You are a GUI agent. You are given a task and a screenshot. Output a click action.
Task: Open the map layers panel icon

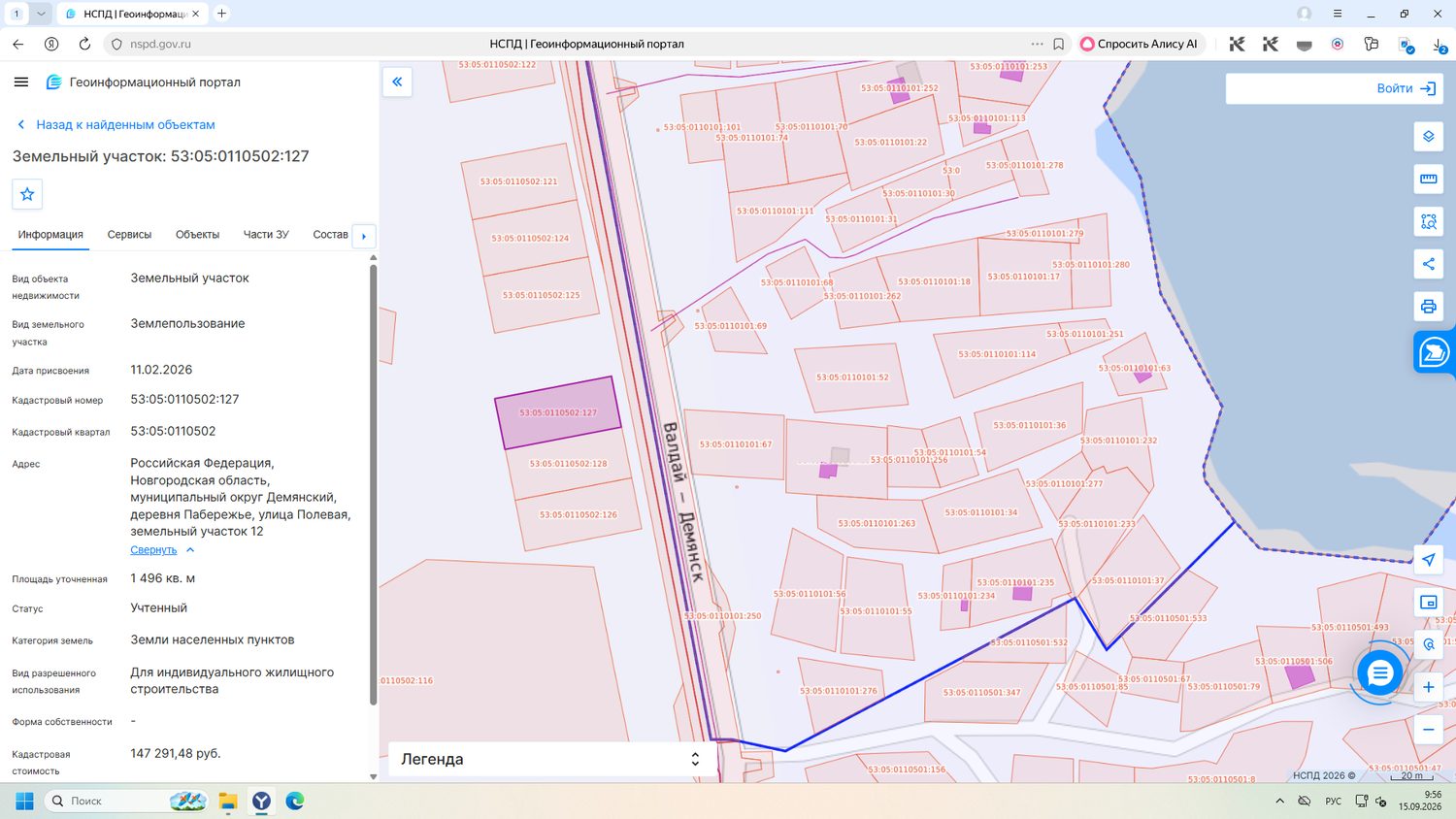point(1428,137)
